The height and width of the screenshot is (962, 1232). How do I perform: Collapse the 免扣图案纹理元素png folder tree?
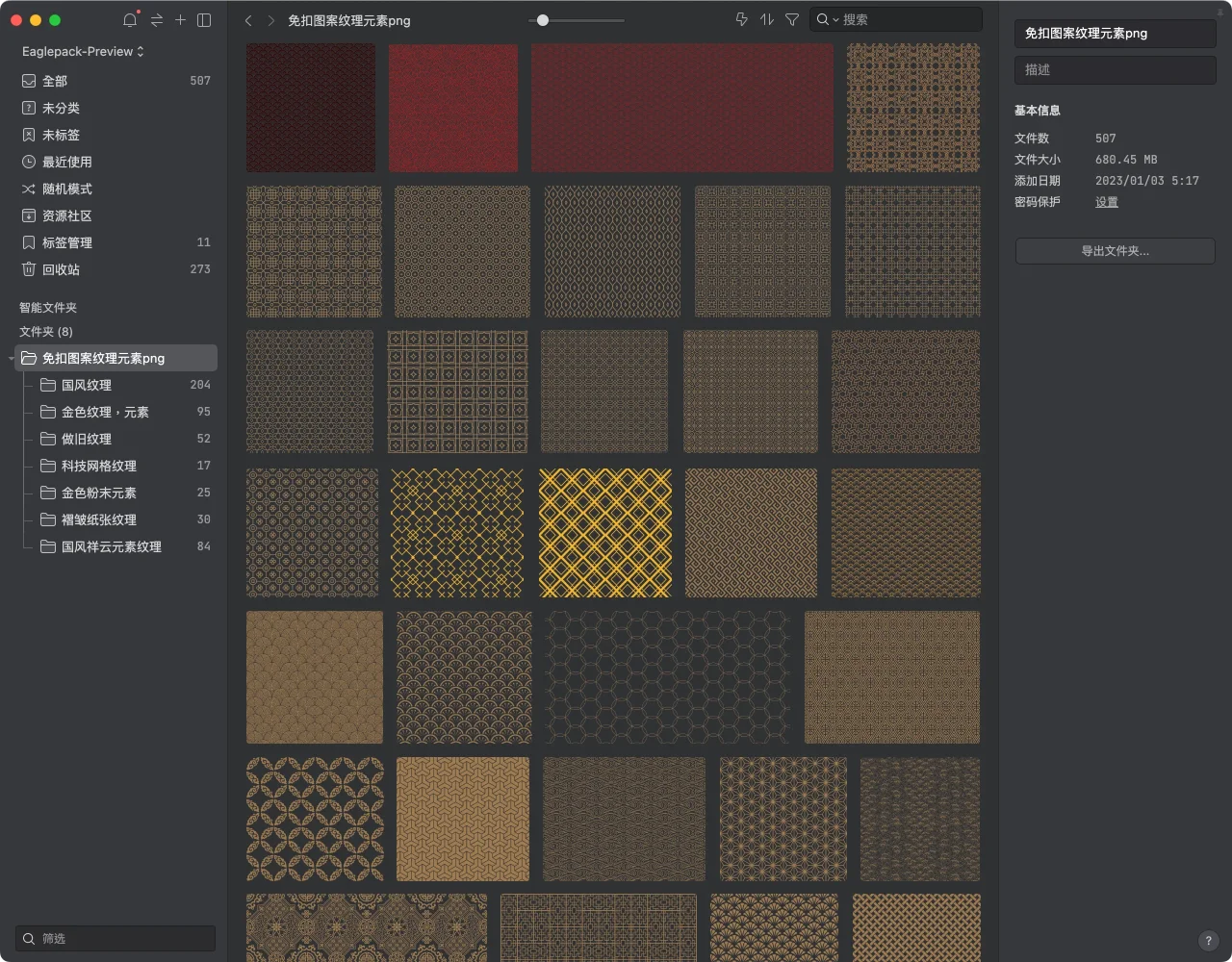tap(12, 359)
